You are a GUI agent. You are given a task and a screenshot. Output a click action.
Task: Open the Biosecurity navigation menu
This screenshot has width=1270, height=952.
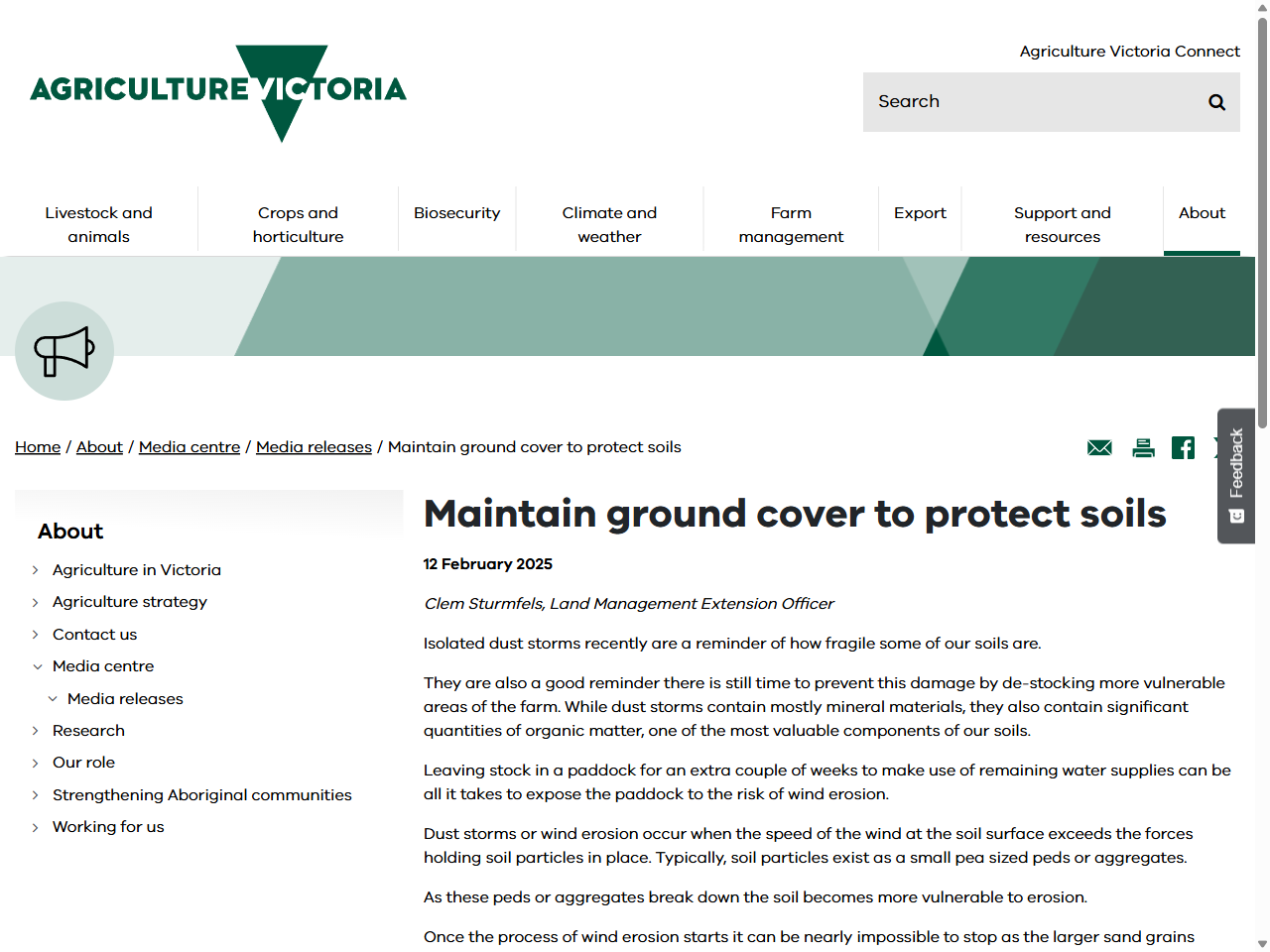[457, 212]
